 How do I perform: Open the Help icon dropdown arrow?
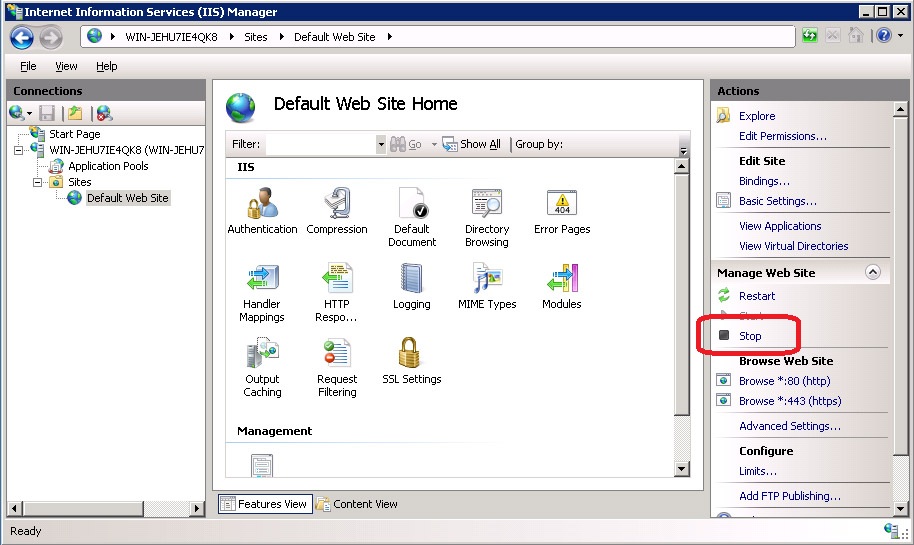tap(901, 36)
